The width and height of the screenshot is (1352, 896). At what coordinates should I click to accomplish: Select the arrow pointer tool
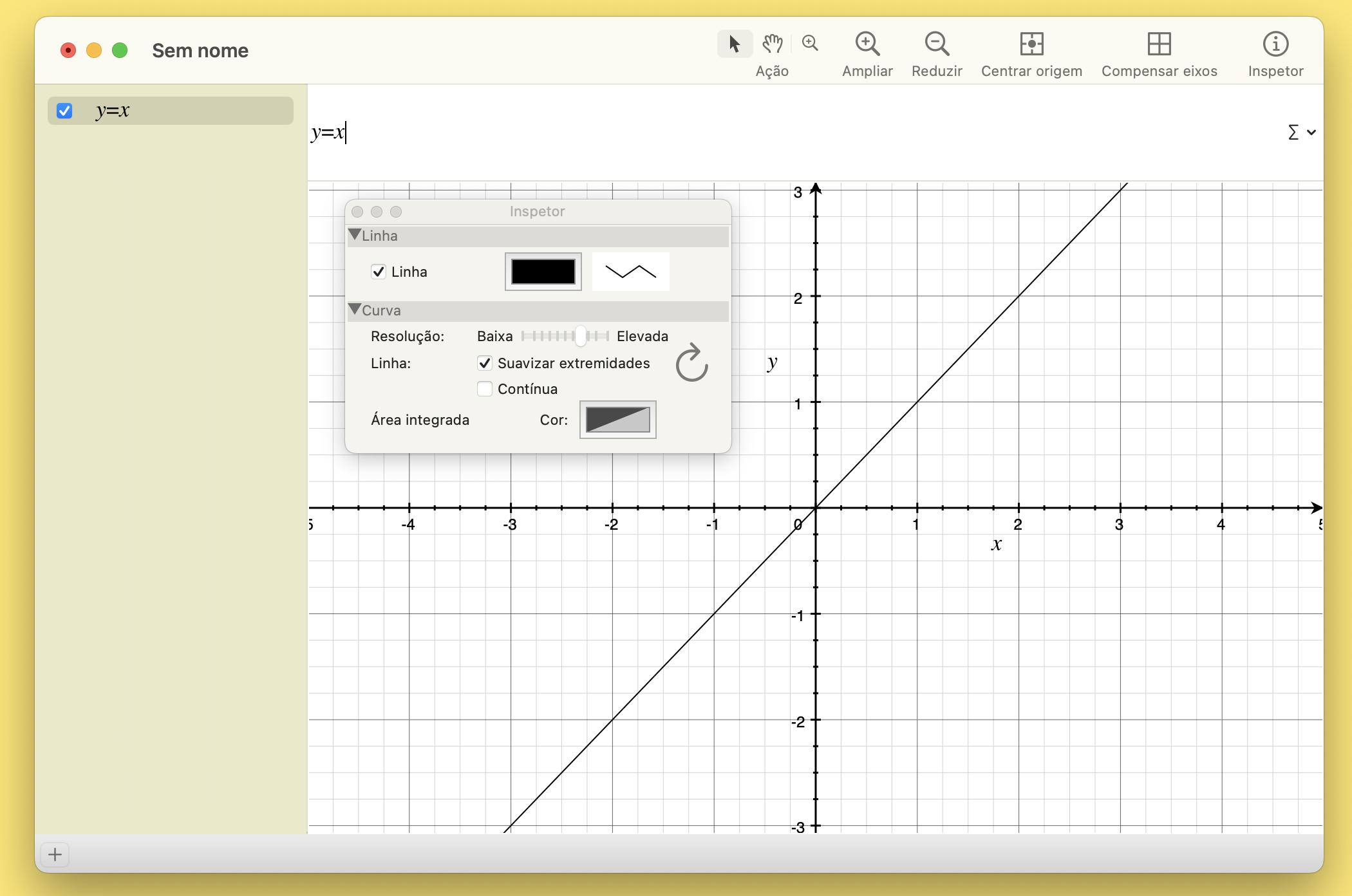735,44
